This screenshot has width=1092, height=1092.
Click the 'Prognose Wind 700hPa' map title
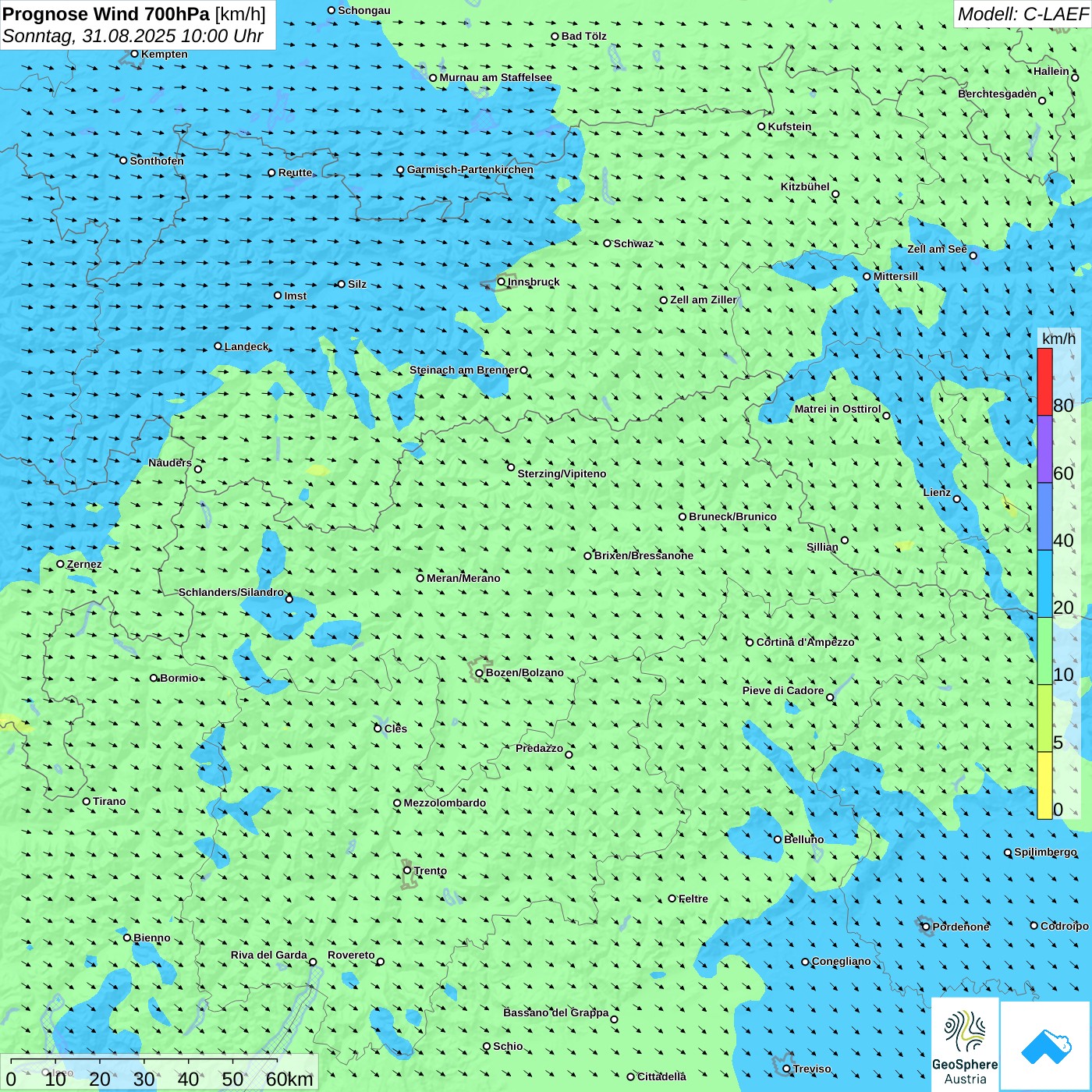tap(106, 14)
